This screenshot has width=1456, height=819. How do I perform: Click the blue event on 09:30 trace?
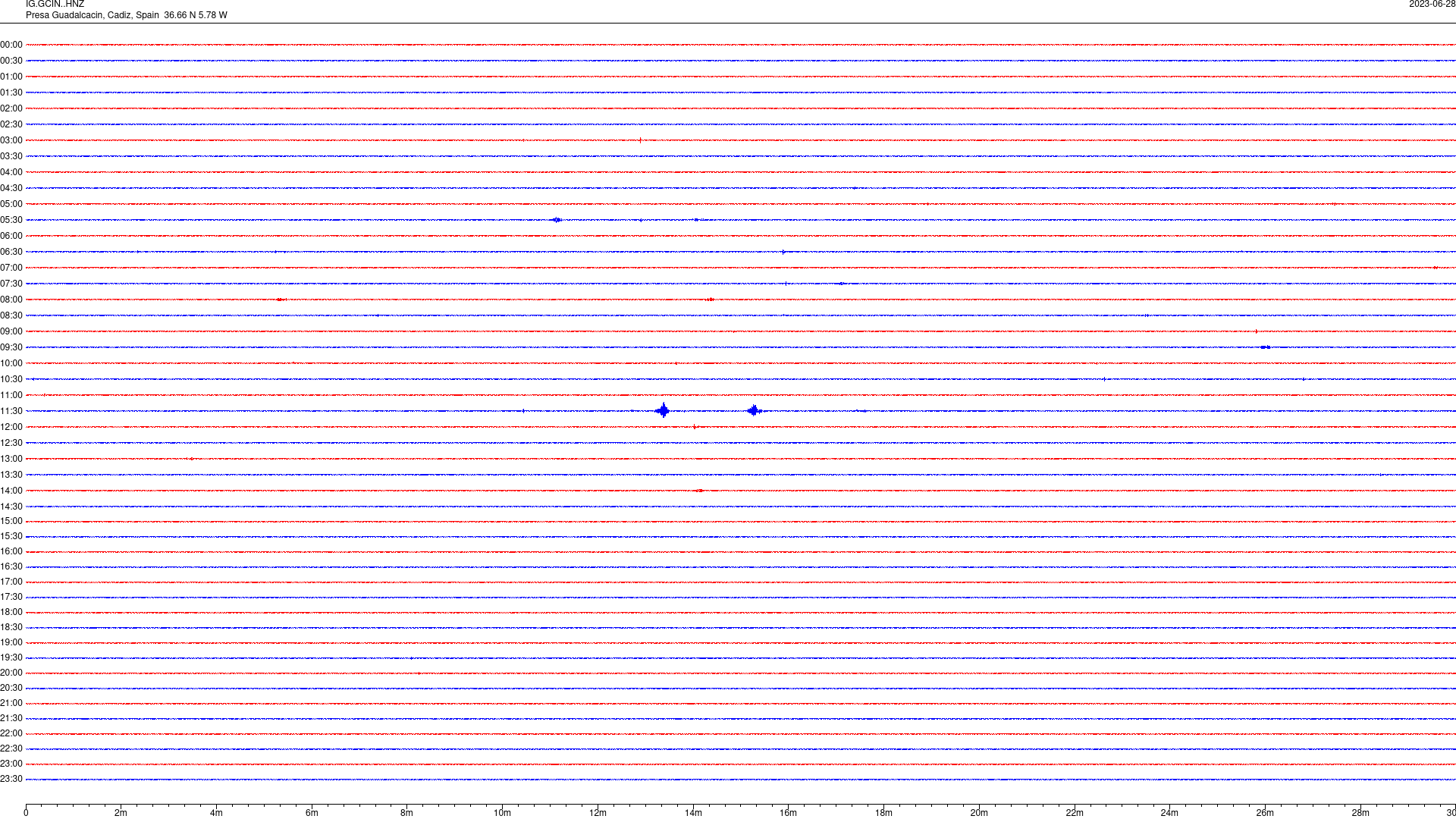point(1266,347)
